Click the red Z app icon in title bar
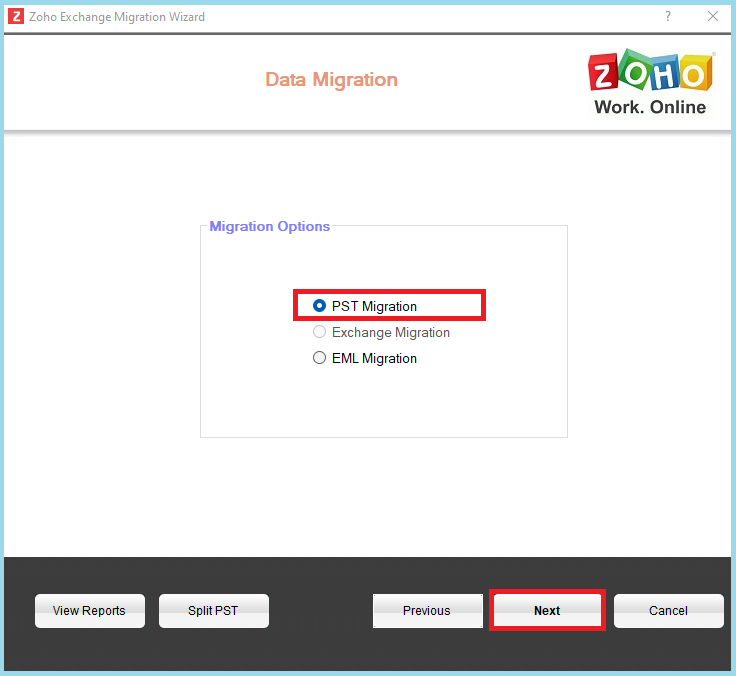The height and width of the screenshot is (676, 736). (x=16, y=17)
